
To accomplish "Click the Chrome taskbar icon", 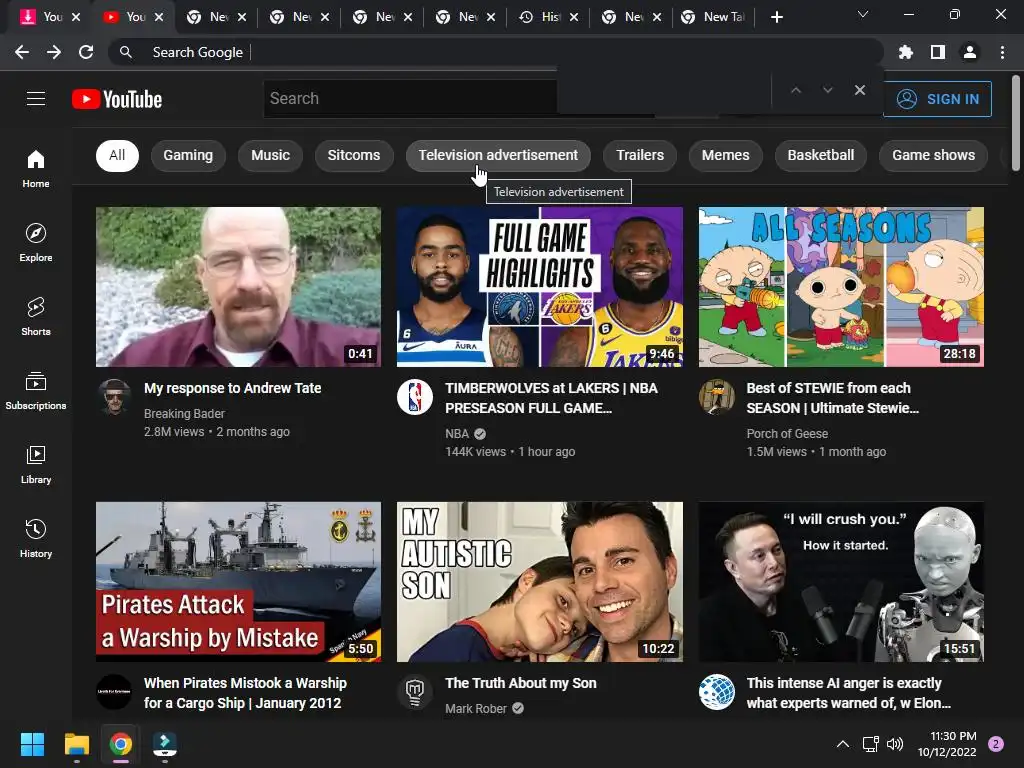I will [x=121, y=744].
